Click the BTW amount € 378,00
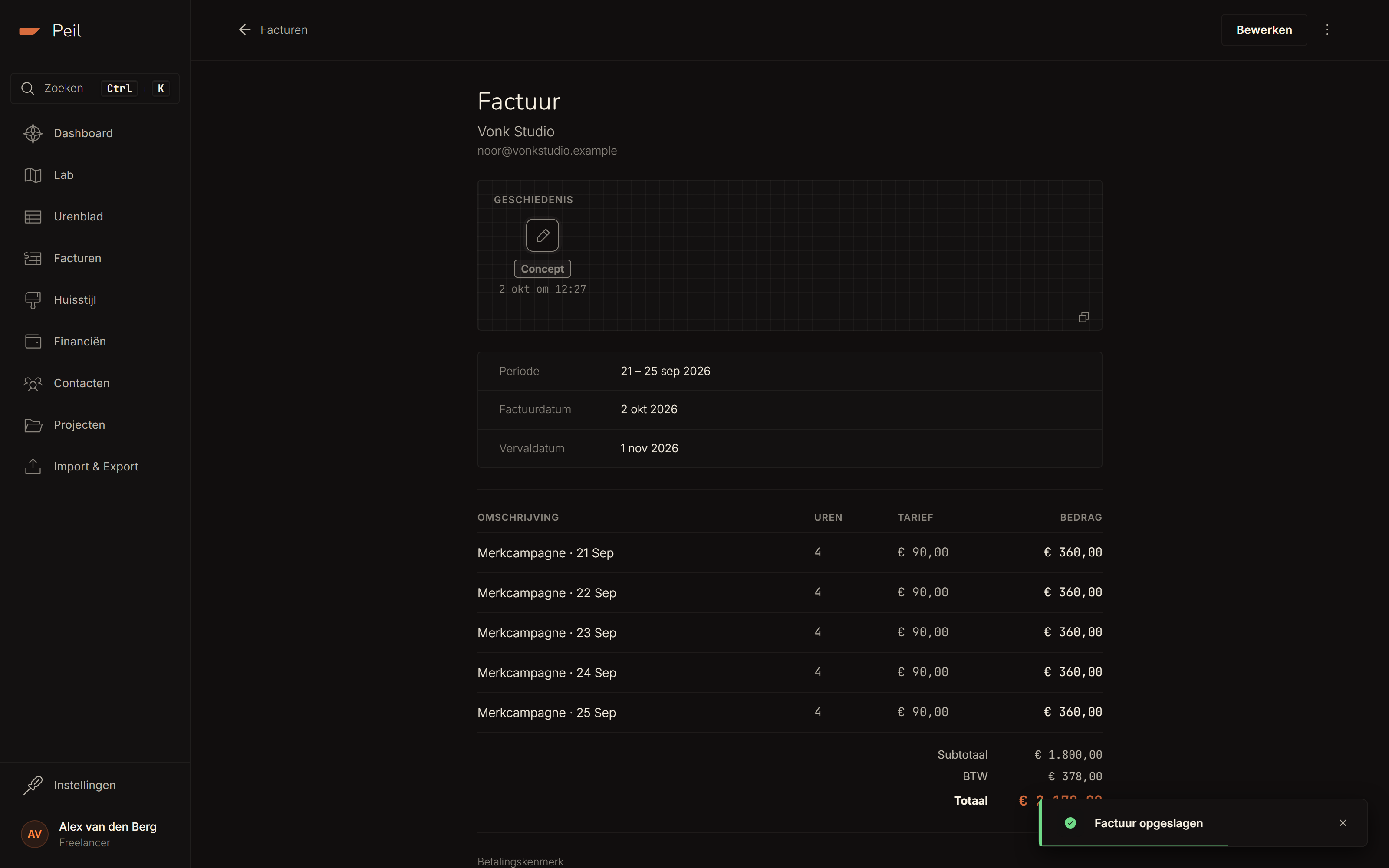This screenshot has height=868, width=1389. [x=1075, y=777]
